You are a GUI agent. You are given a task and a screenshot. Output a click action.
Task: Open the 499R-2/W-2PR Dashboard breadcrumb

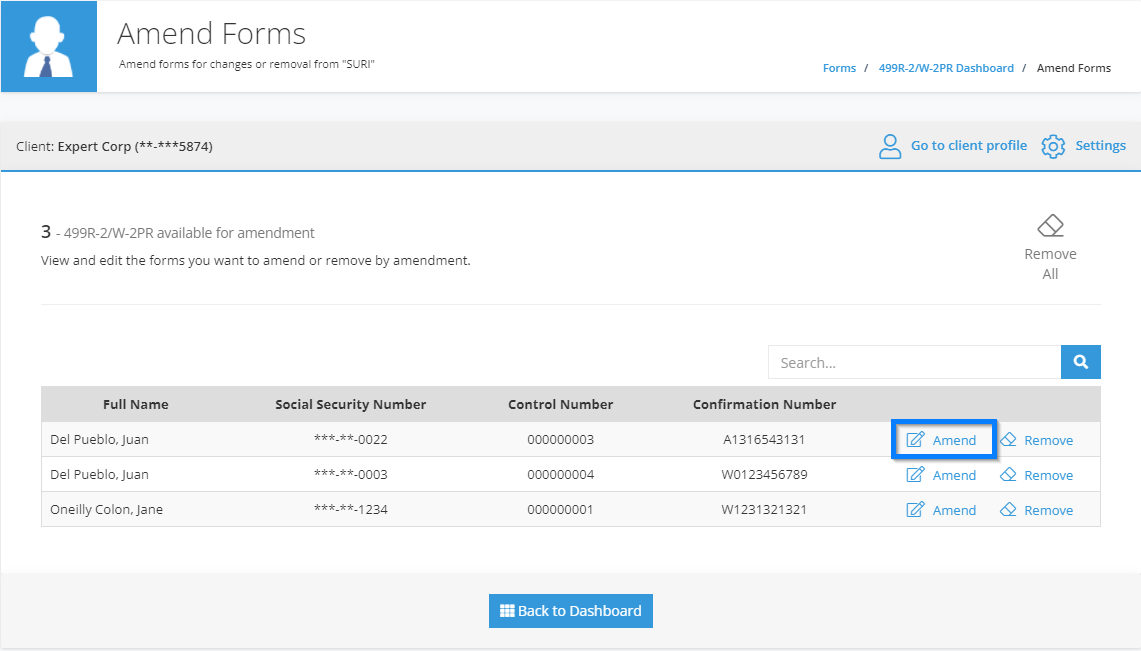[x=946, y=68]
